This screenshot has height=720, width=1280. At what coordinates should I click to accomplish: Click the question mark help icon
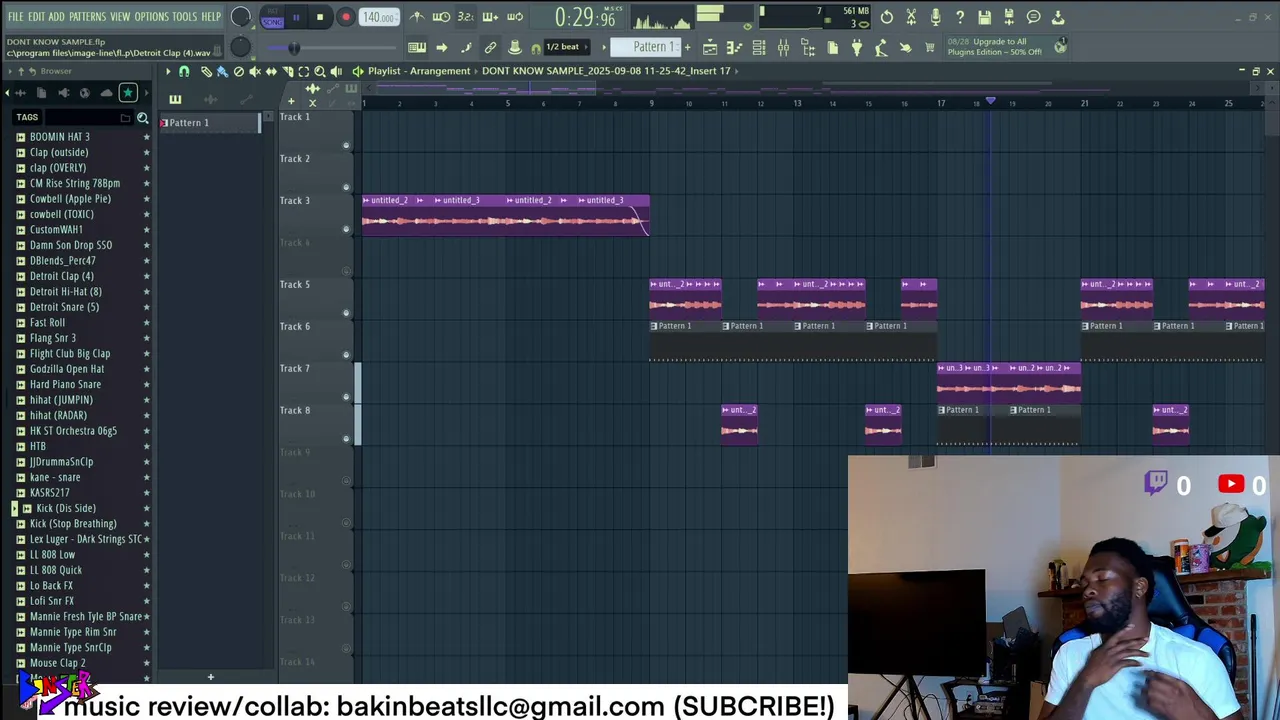(960, 17)
